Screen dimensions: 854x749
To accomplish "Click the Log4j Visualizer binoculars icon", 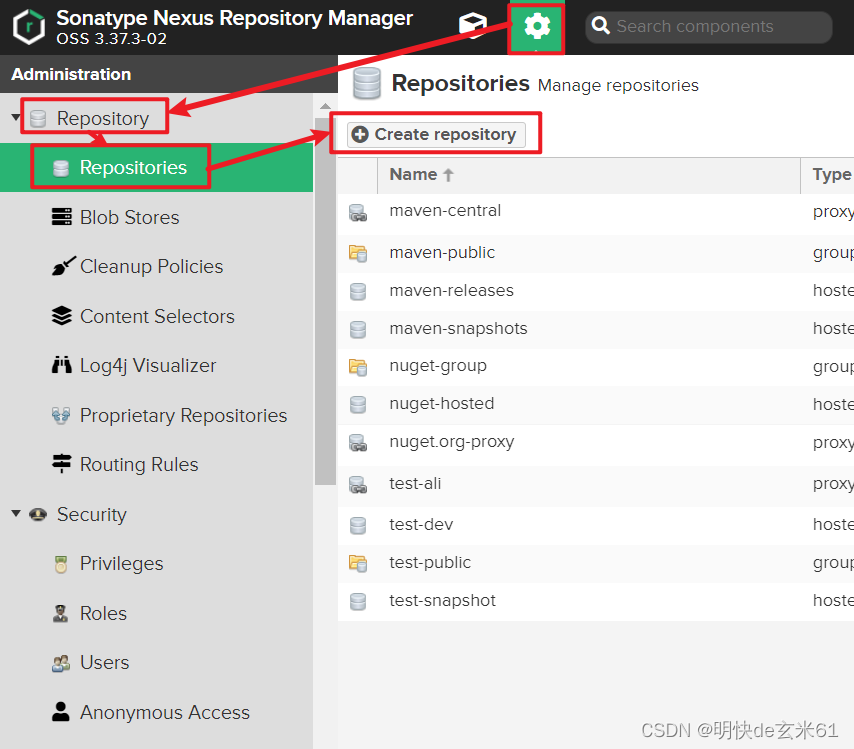I will (62, 364).
